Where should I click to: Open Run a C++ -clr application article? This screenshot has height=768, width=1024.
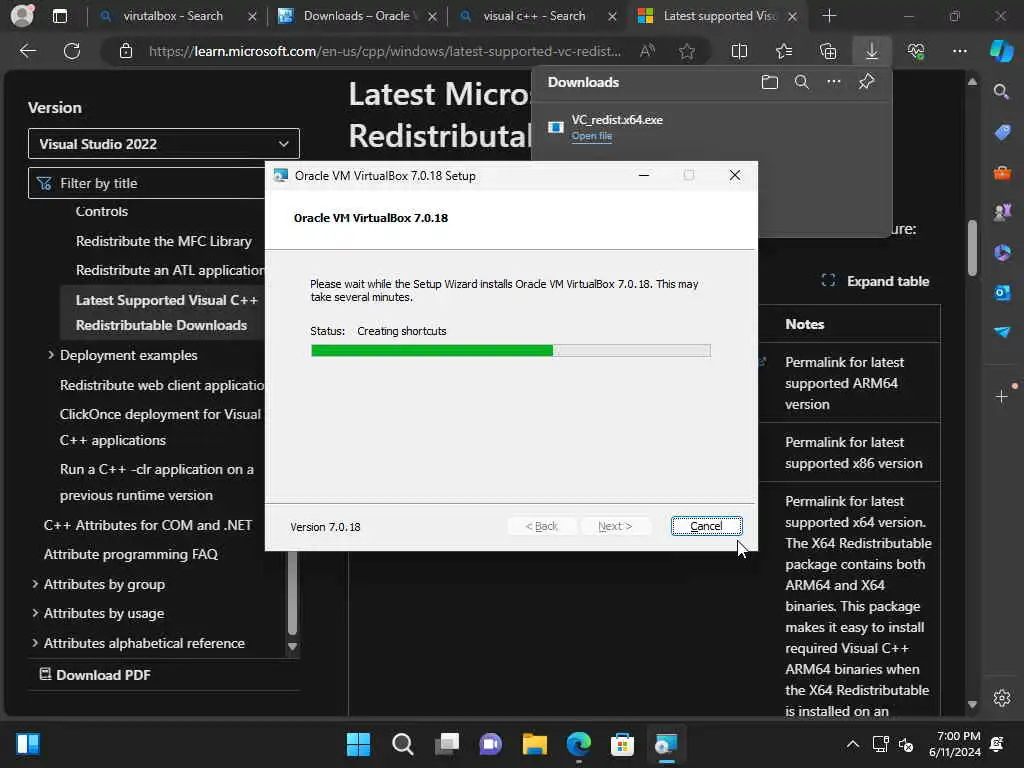click(157, 482)
